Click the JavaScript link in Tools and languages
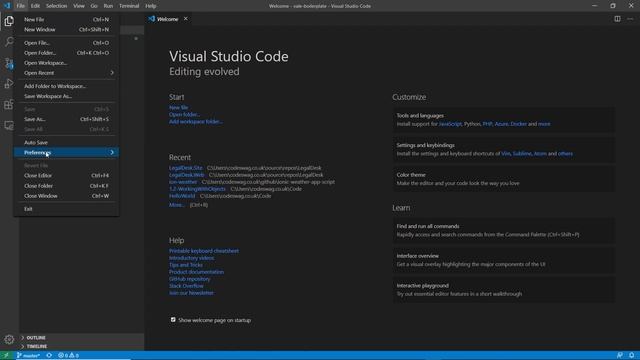Viewport: 640px width, 360px height. pyautogui.click(x=450, y=124)
